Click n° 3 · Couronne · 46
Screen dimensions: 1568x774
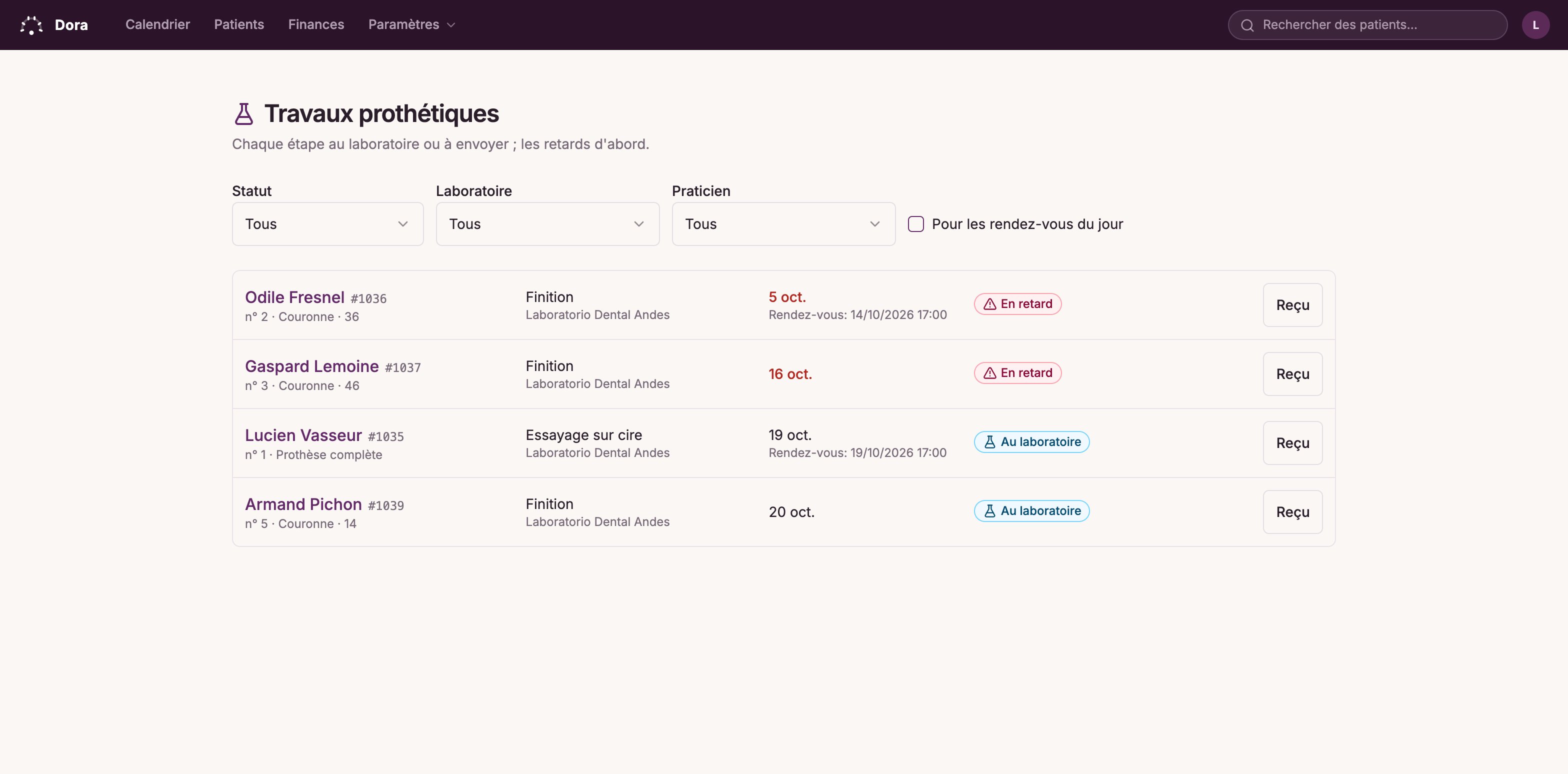coord(302,386)
